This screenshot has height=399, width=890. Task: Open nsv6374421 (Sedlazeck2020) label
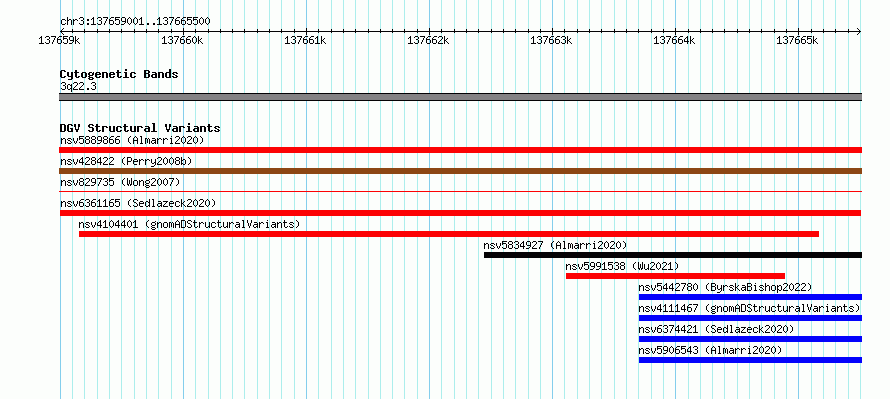(x=716, y=329)
